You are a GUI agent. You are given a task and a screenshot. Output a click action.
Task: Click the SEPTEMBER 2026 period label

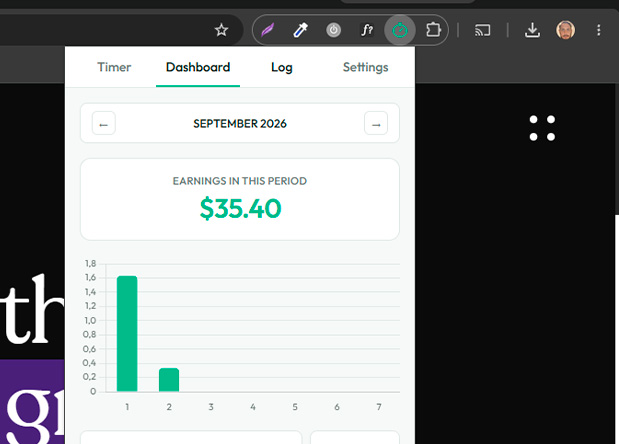240,124
